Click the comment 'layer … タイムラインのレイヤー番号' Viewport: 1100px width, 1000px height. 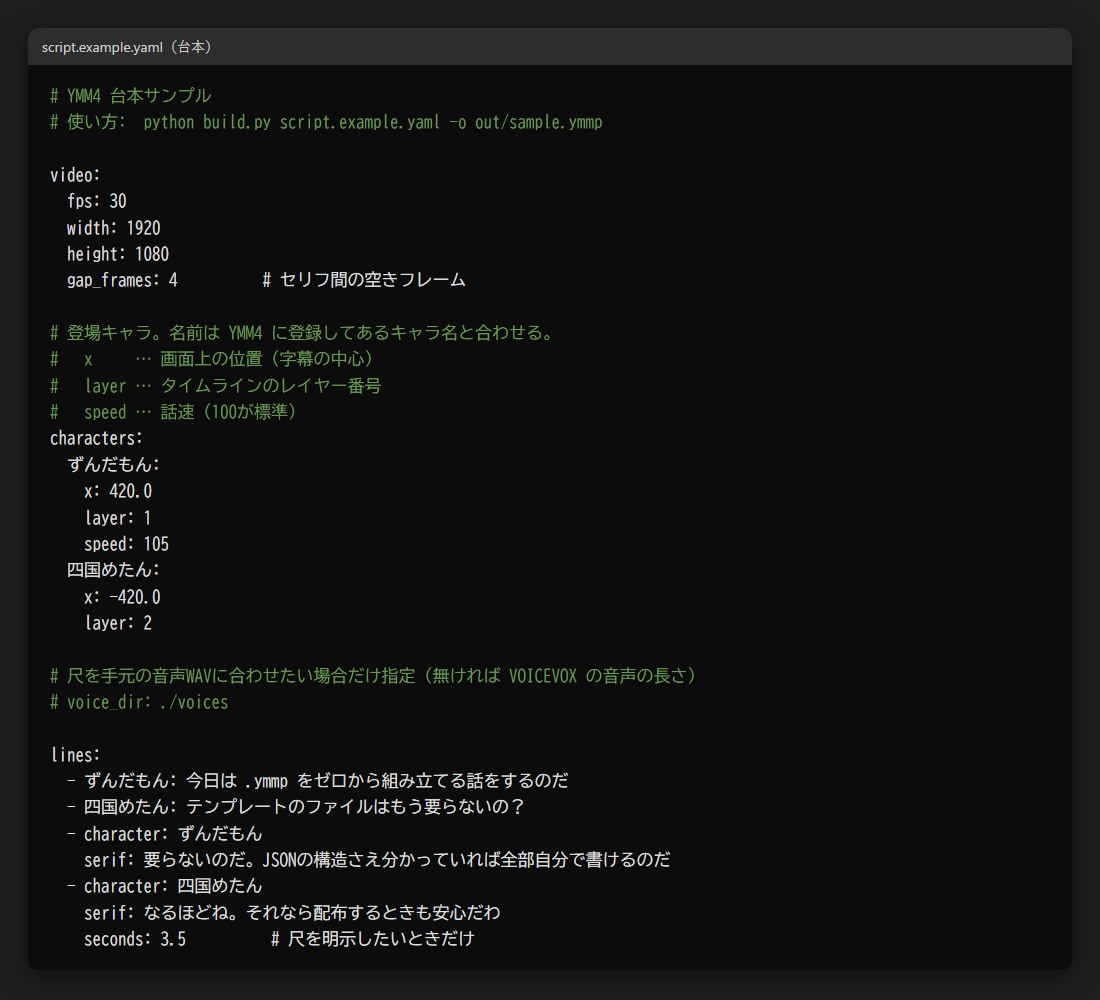(x=233, y=386)
